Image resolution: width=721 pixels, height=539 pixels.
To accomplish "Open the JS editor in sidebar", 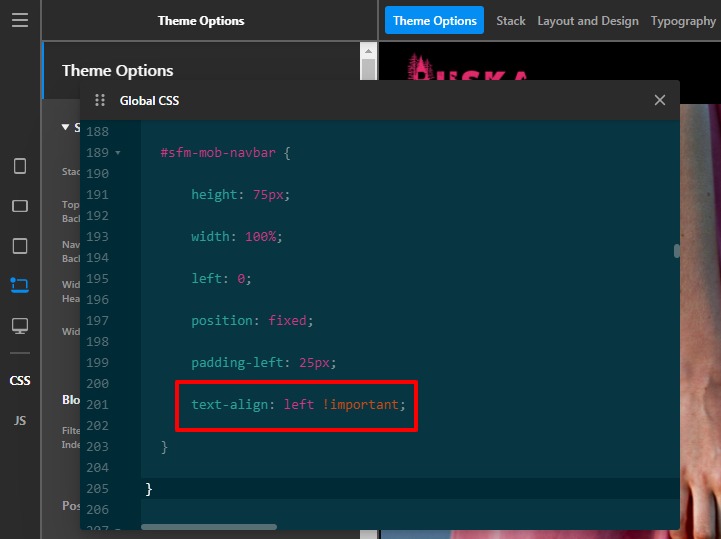I will pyautogui.click(x=20, y=420).
